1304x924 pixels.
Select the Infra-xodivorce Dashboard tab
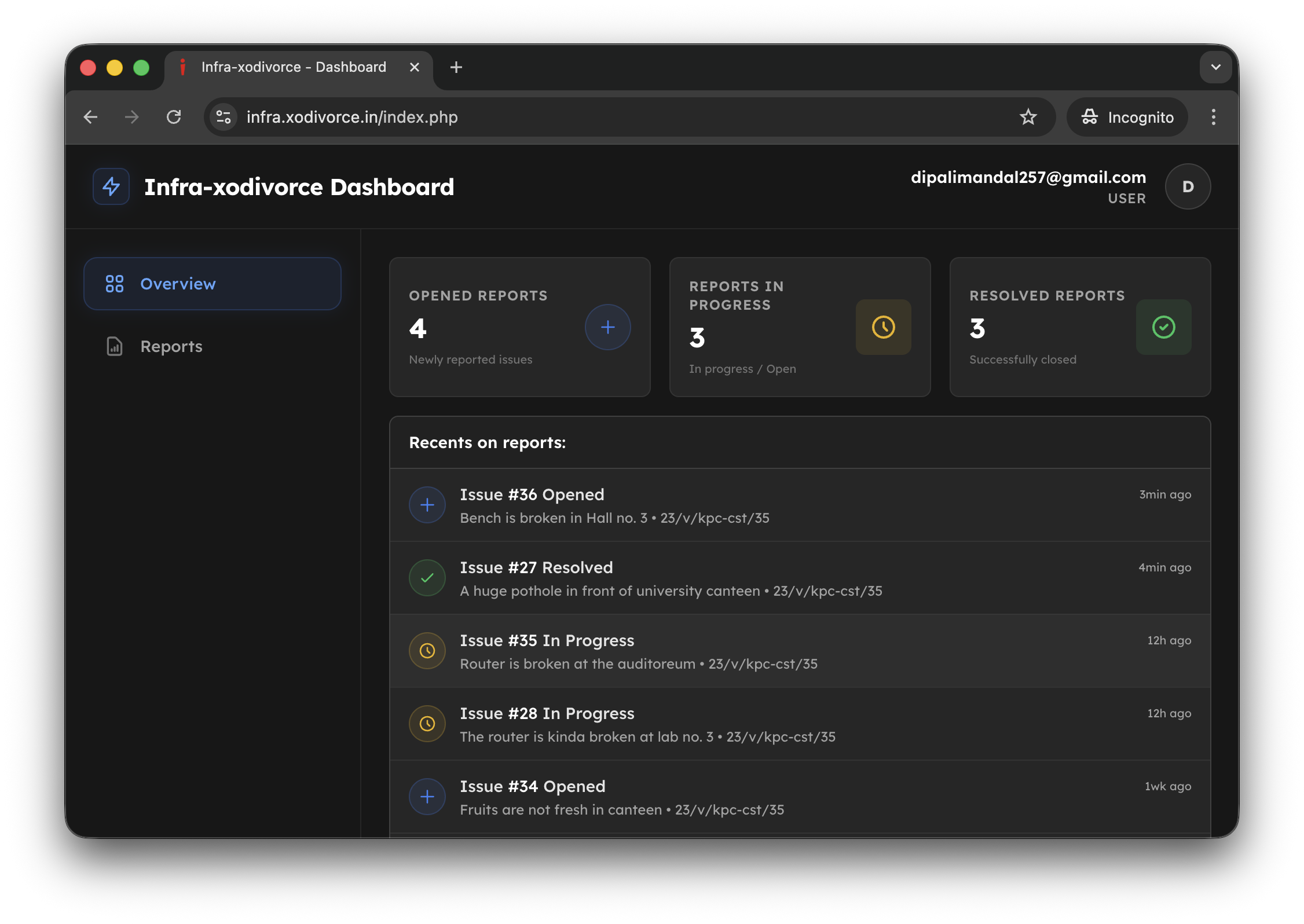tap(294, 67)
